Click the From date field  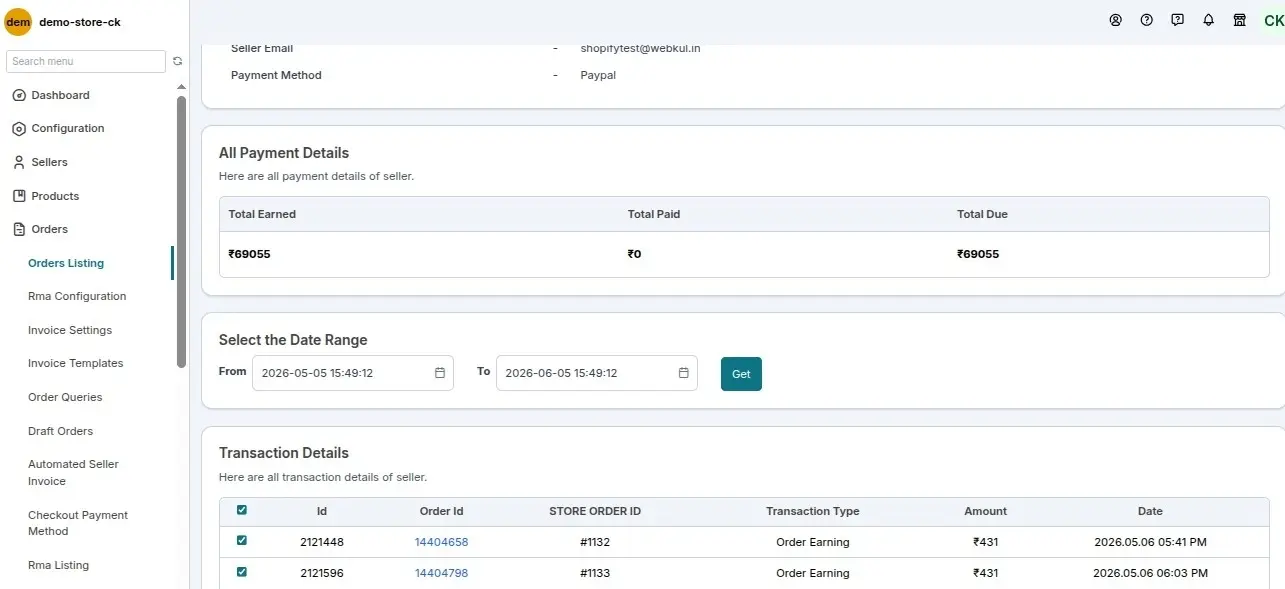pyautogui.click(x=353, y=373)
